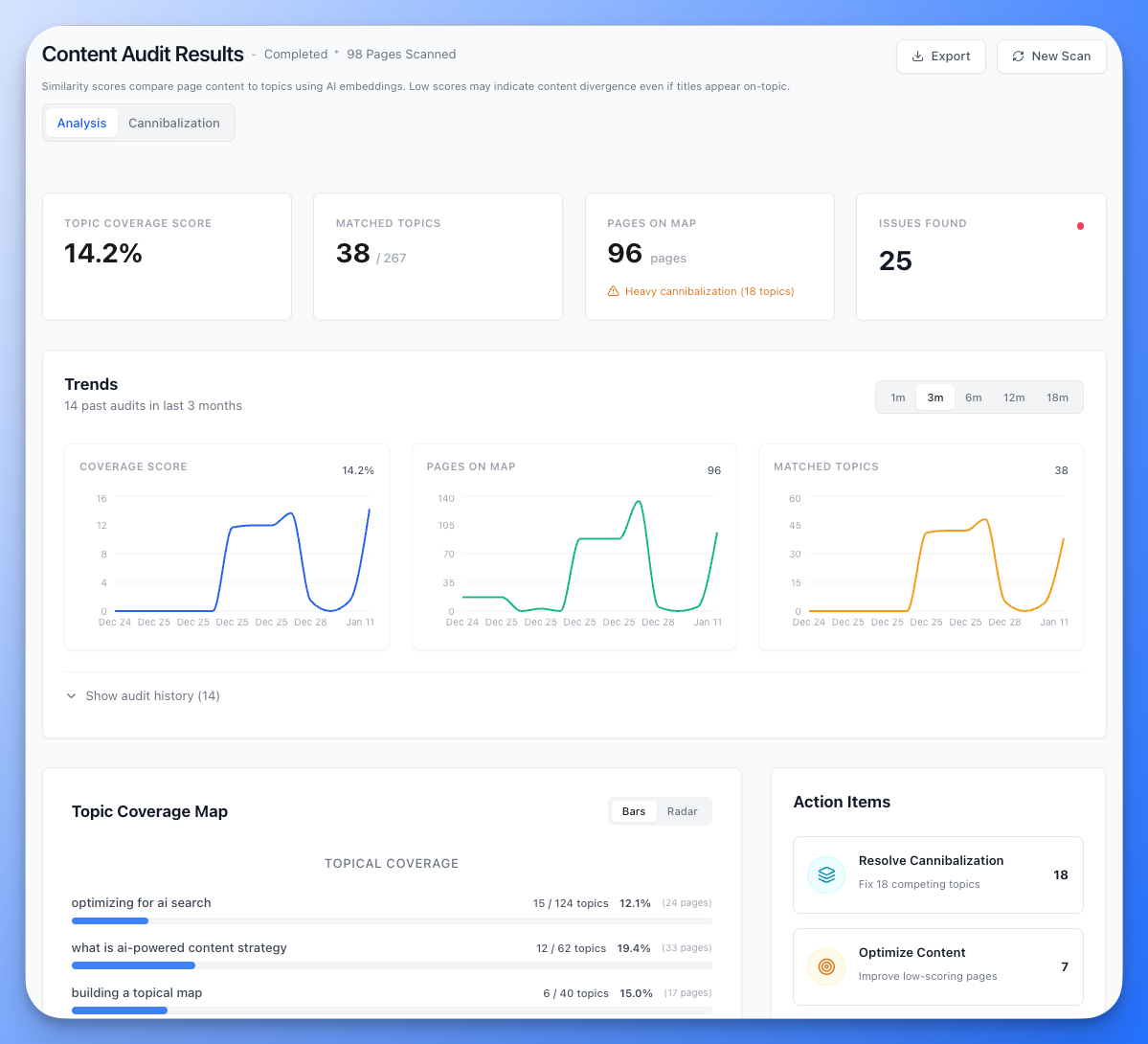Click the layers icon on Resolve Cannibalization
The width and height of the screenshot is (1148, 1044).
click(825, 874)
